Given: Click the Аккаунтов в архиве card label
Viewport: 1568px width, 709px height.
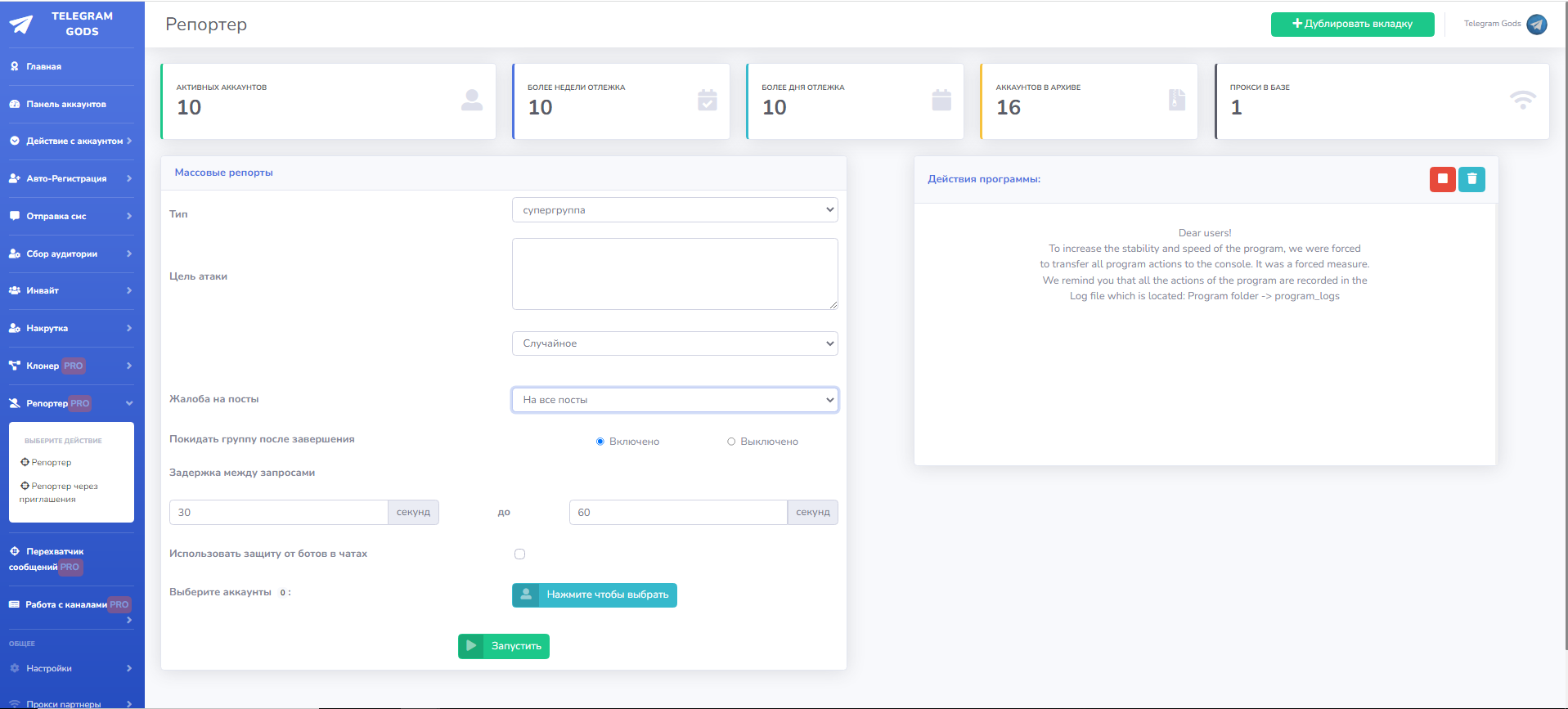Looking at the screenshot, I should pyautogui.click(x=1039, y=88).
